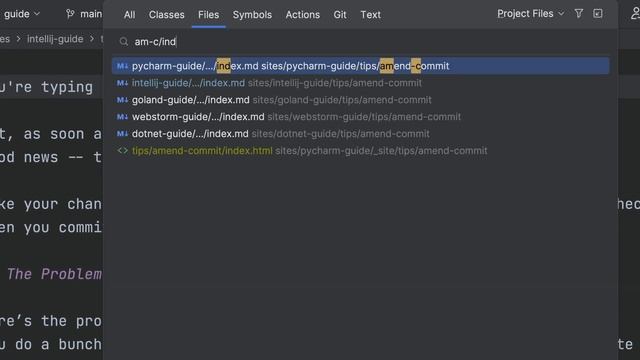Click the search magnifier icon

click(x=124, y=42)
